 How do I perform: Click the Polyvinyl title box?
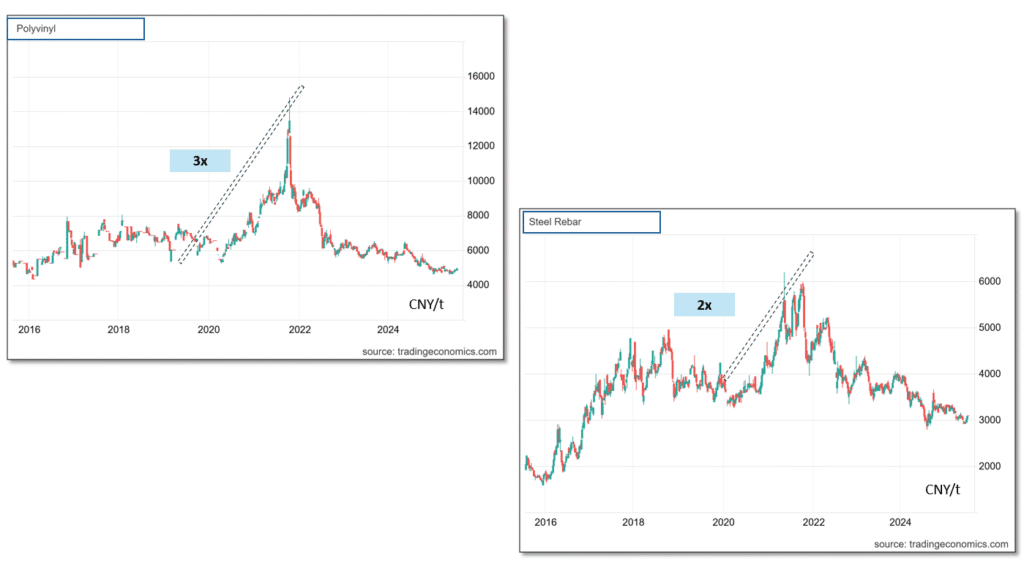76,29
